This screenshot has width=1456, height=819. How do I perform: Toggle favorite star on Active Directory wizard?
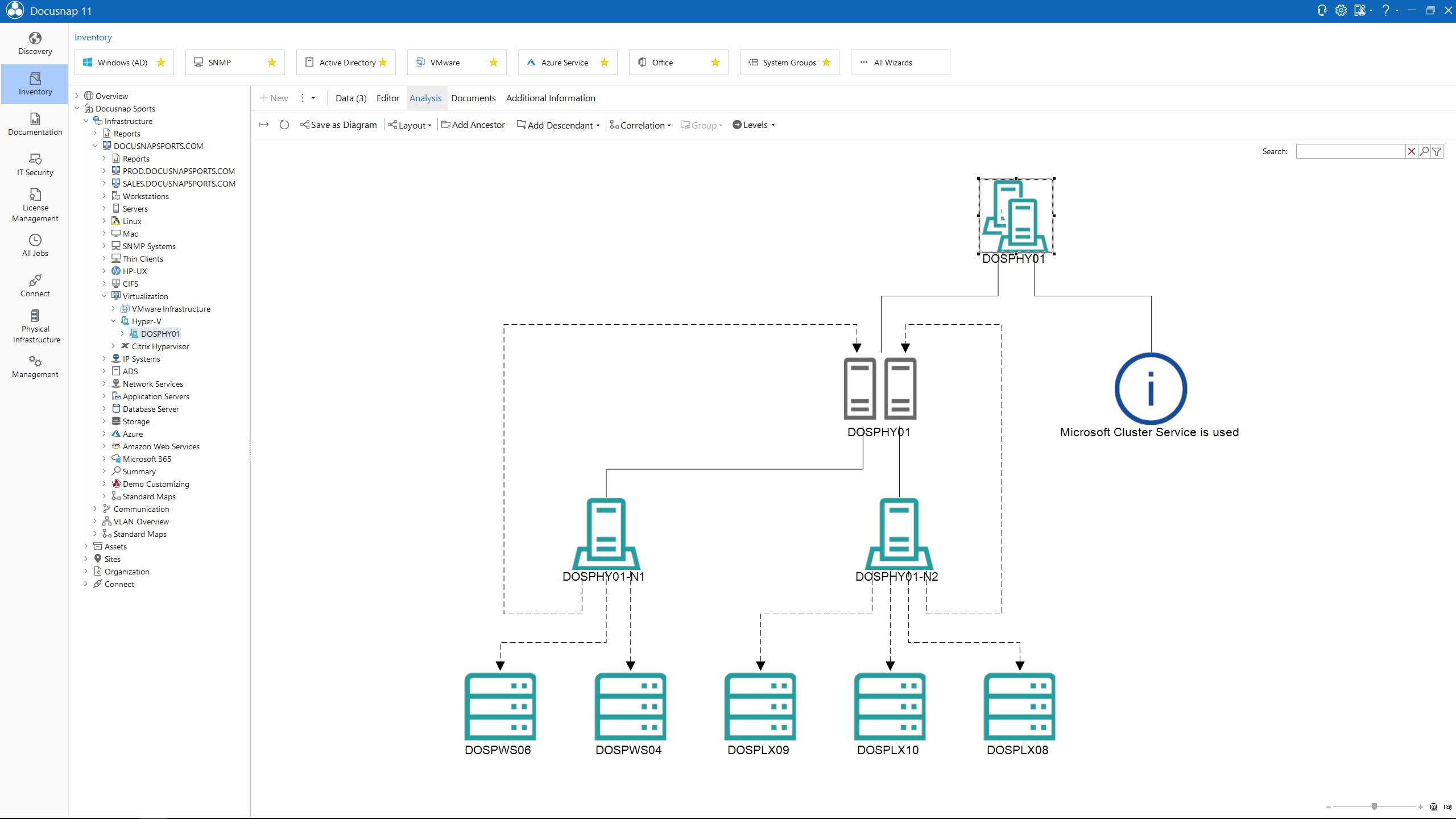coord(383,62)
